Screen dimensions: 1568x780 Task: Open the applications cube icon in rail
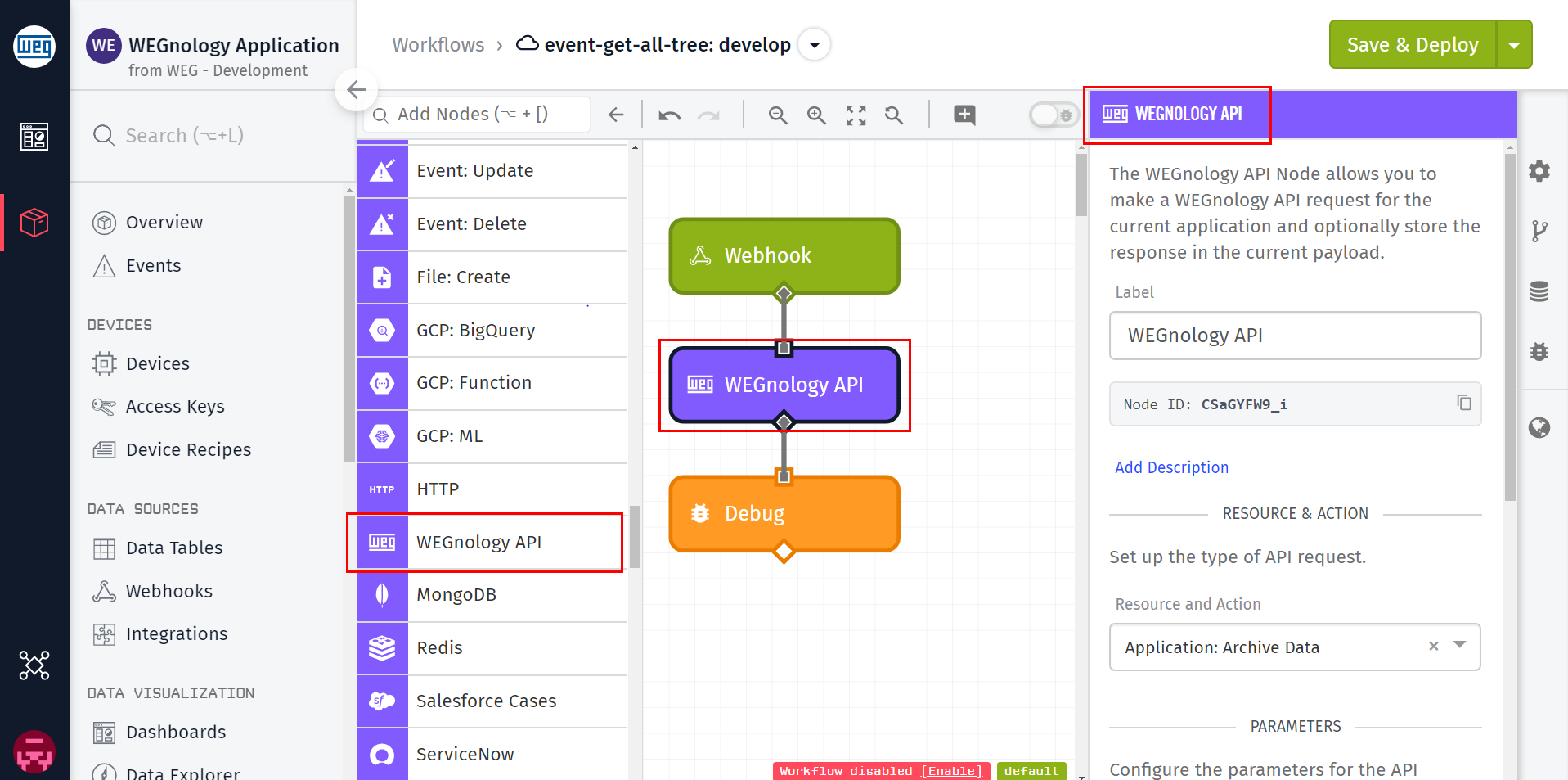pos(34,222)
